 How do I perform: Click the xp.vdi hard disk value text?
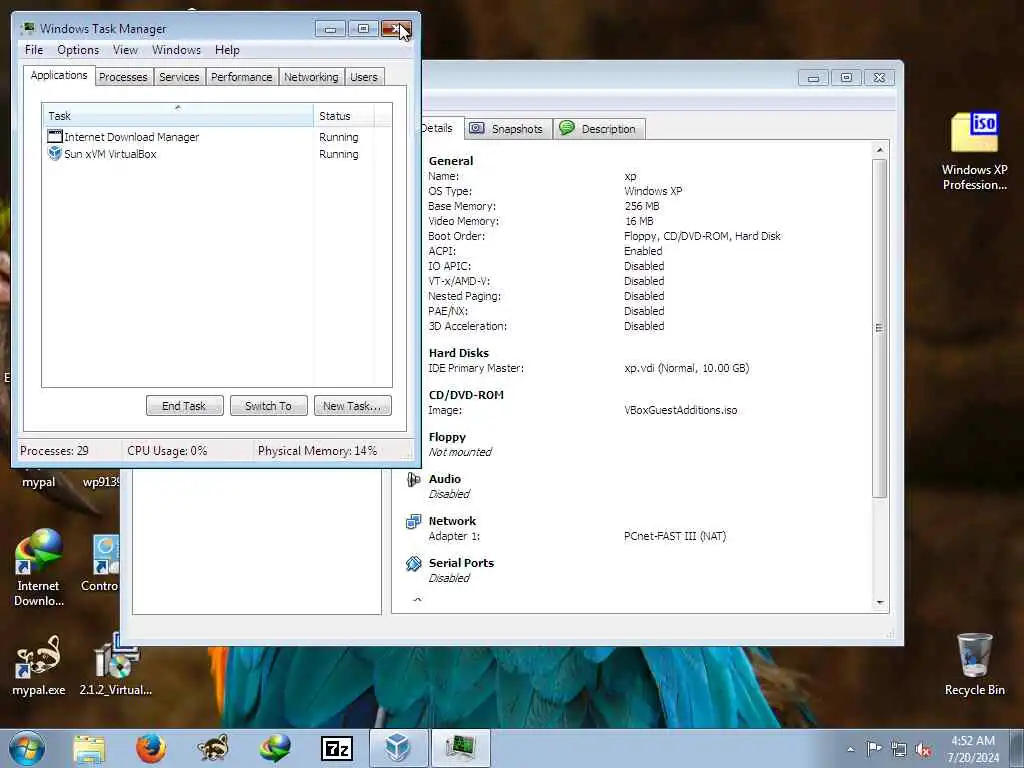(x=686, y=368)
